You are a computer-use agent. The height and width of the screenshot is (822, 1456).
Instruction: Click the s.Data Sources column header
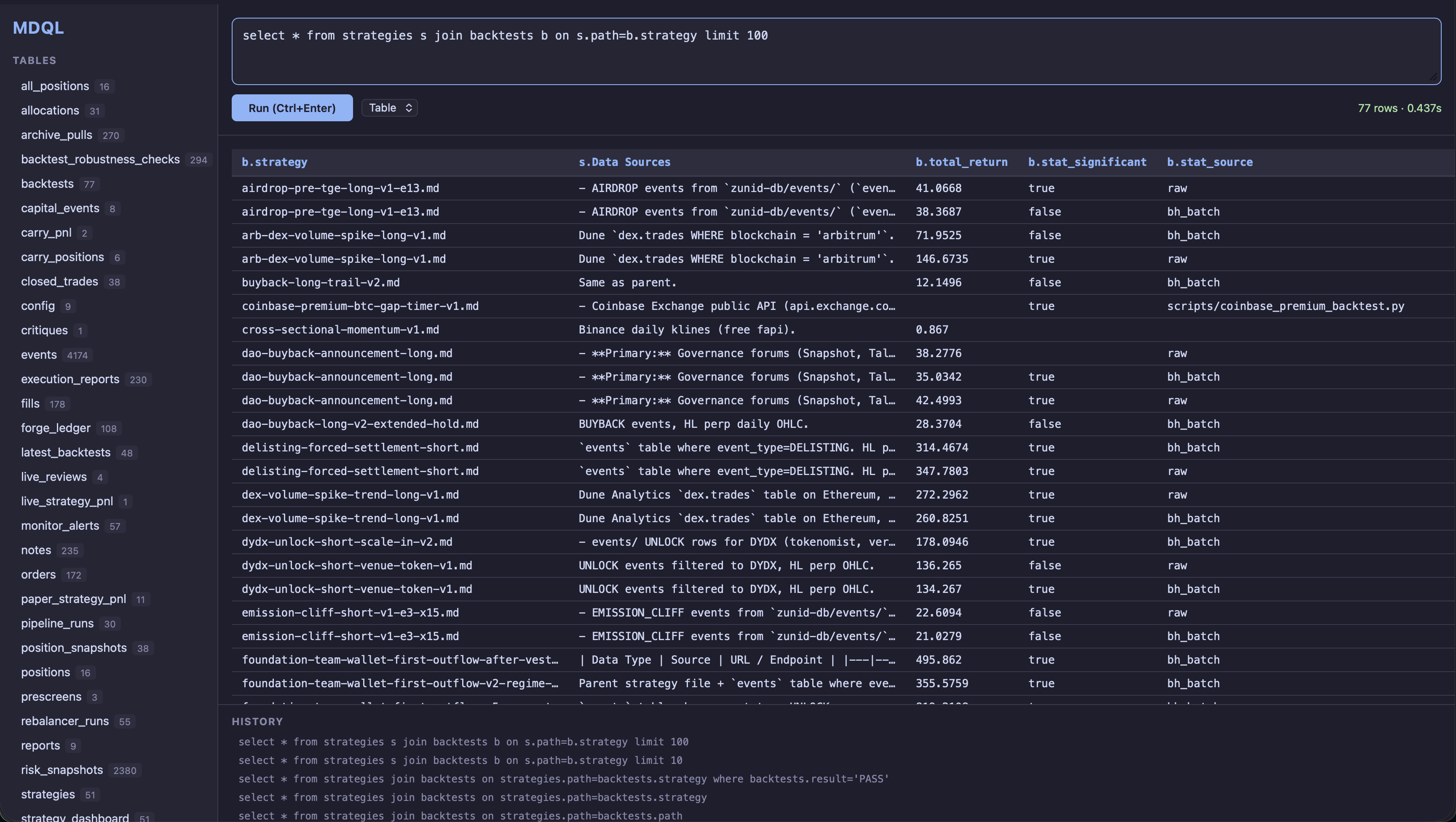click(624, 162)
